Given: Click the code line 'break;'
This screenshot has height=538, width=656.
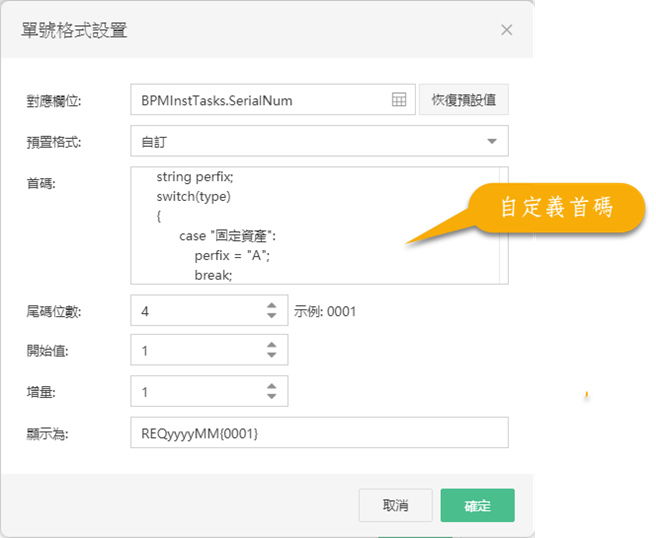Looking at the screenshot, I should pyautogui.click(x=213, y=275).
